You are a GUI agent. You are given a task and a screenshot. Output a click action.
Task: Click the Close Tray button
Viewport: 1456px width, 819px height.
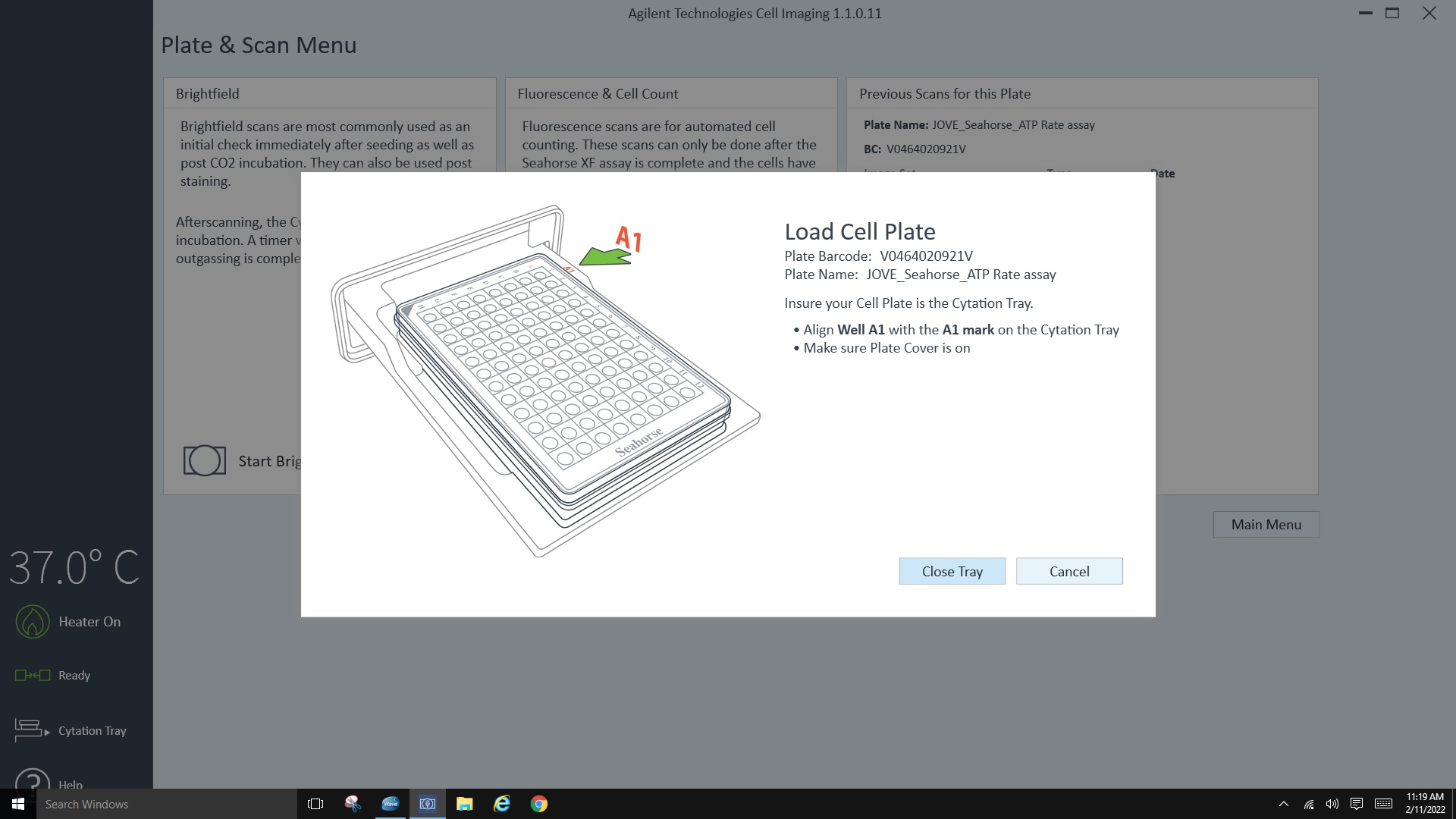pyautogui.click(x=952, y=571)
